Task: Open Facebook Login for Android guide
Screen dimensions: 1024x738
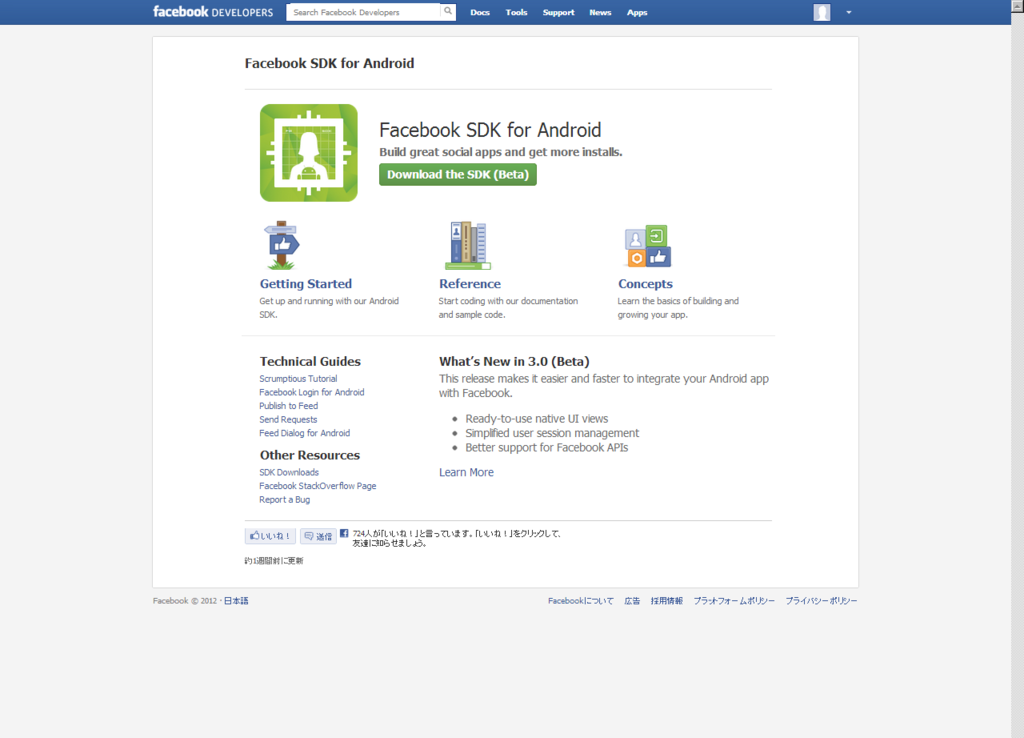Action: point(312,393)
